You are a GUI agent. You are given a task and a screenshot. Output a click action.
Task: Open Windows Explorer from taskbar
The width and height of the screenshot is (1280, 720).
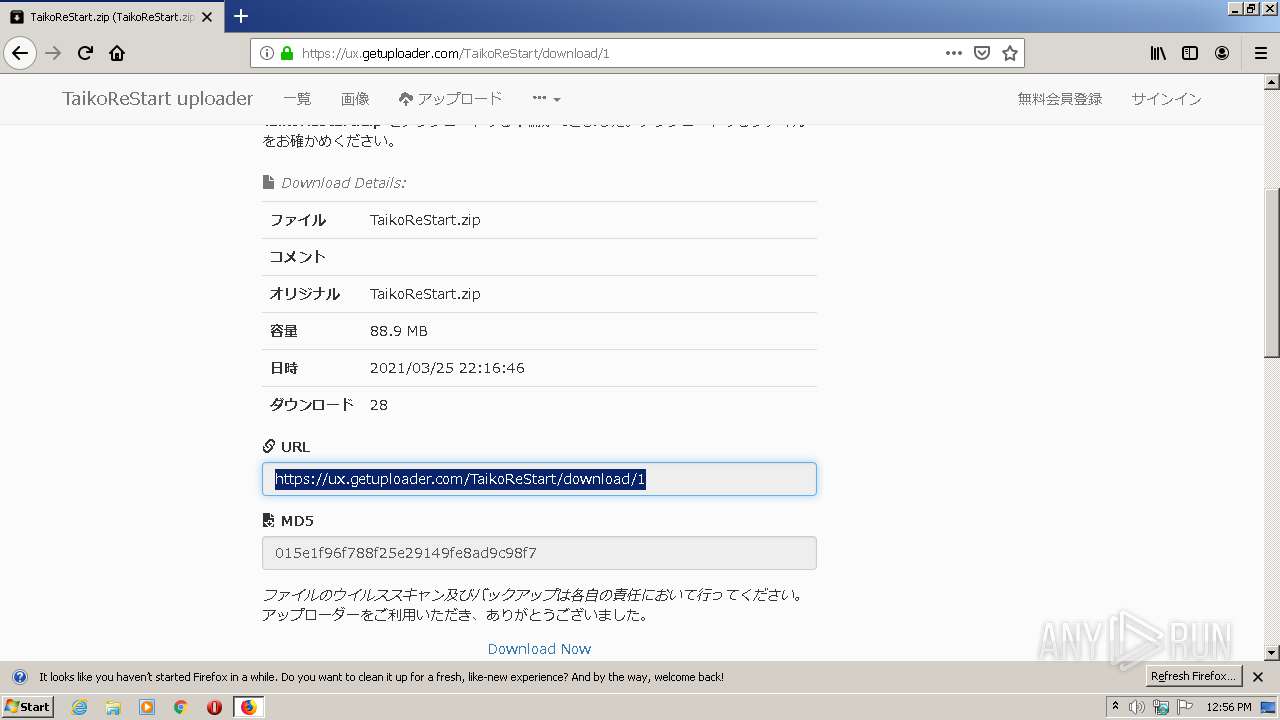point(113,707)
